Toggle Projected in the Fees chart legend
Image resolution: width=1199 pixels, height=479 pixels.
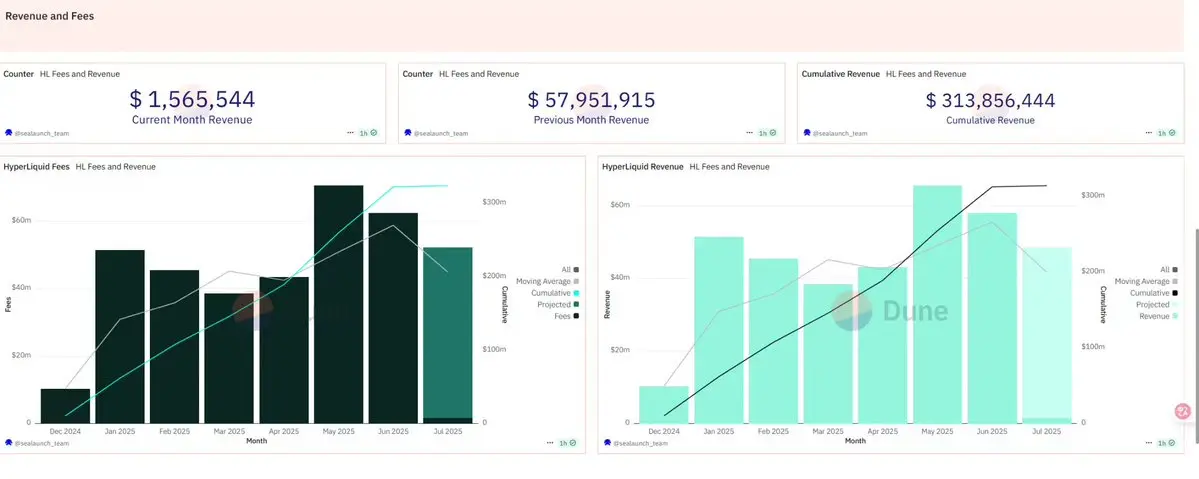(557, 304)
